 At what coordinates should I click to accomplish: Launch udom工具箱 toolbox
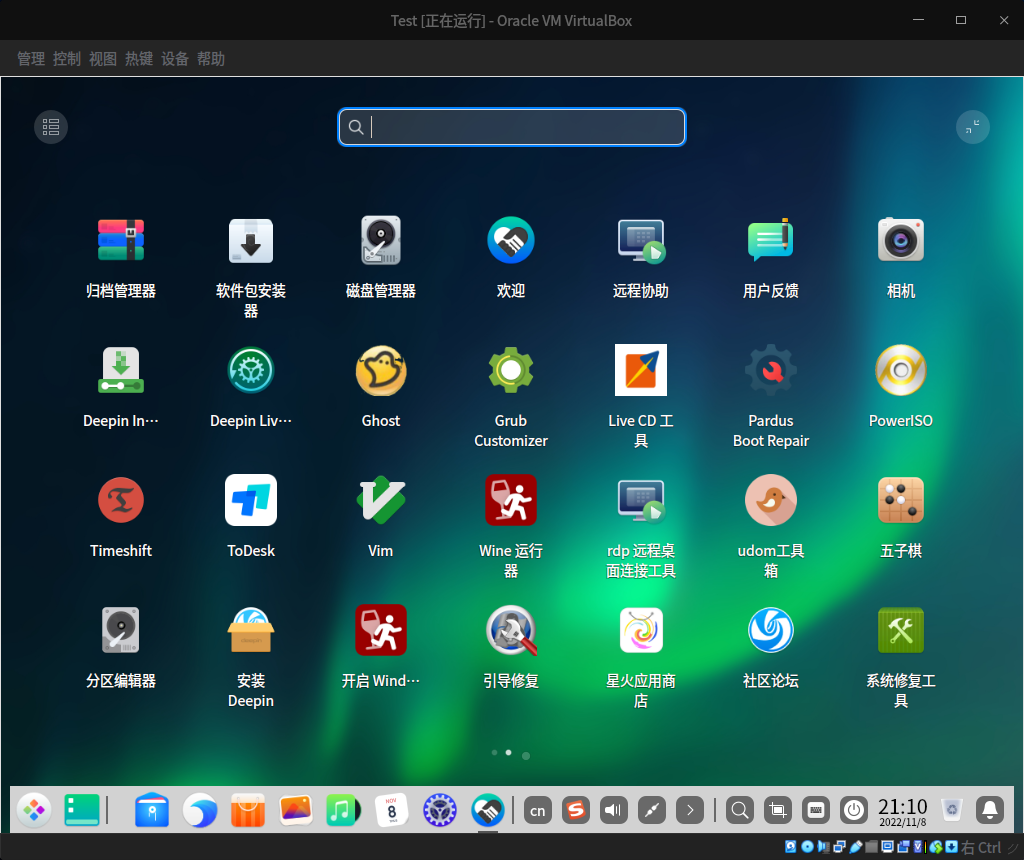coord(771,500)
